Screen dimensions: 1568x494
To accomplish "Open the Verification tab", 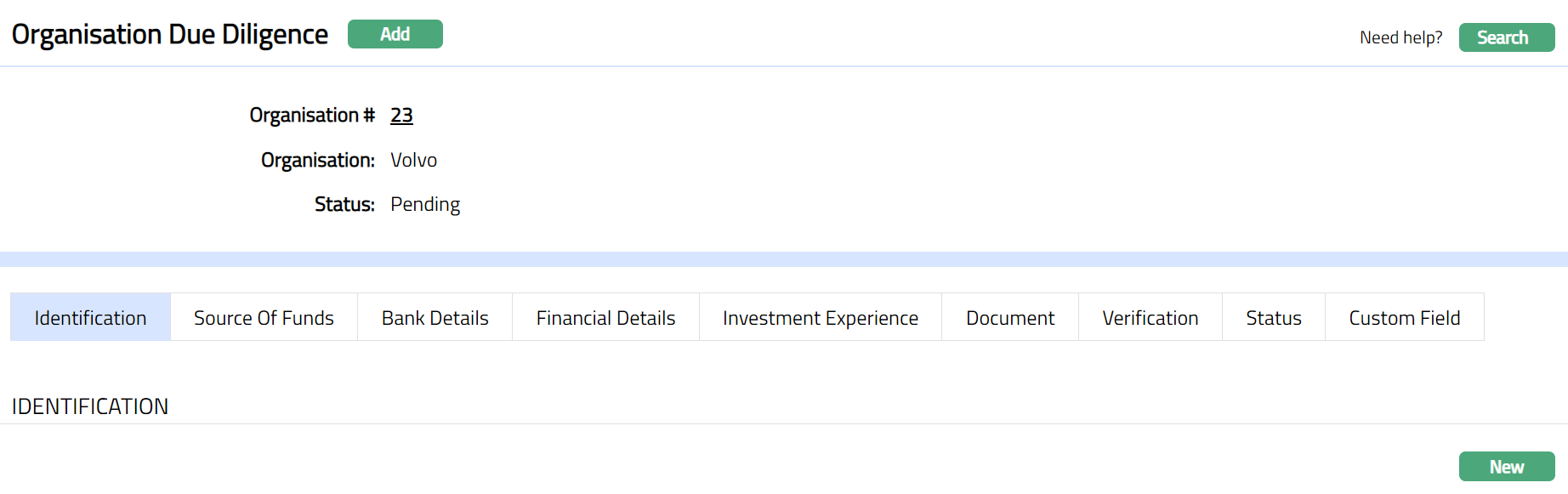I will [x=1150, y=317].
